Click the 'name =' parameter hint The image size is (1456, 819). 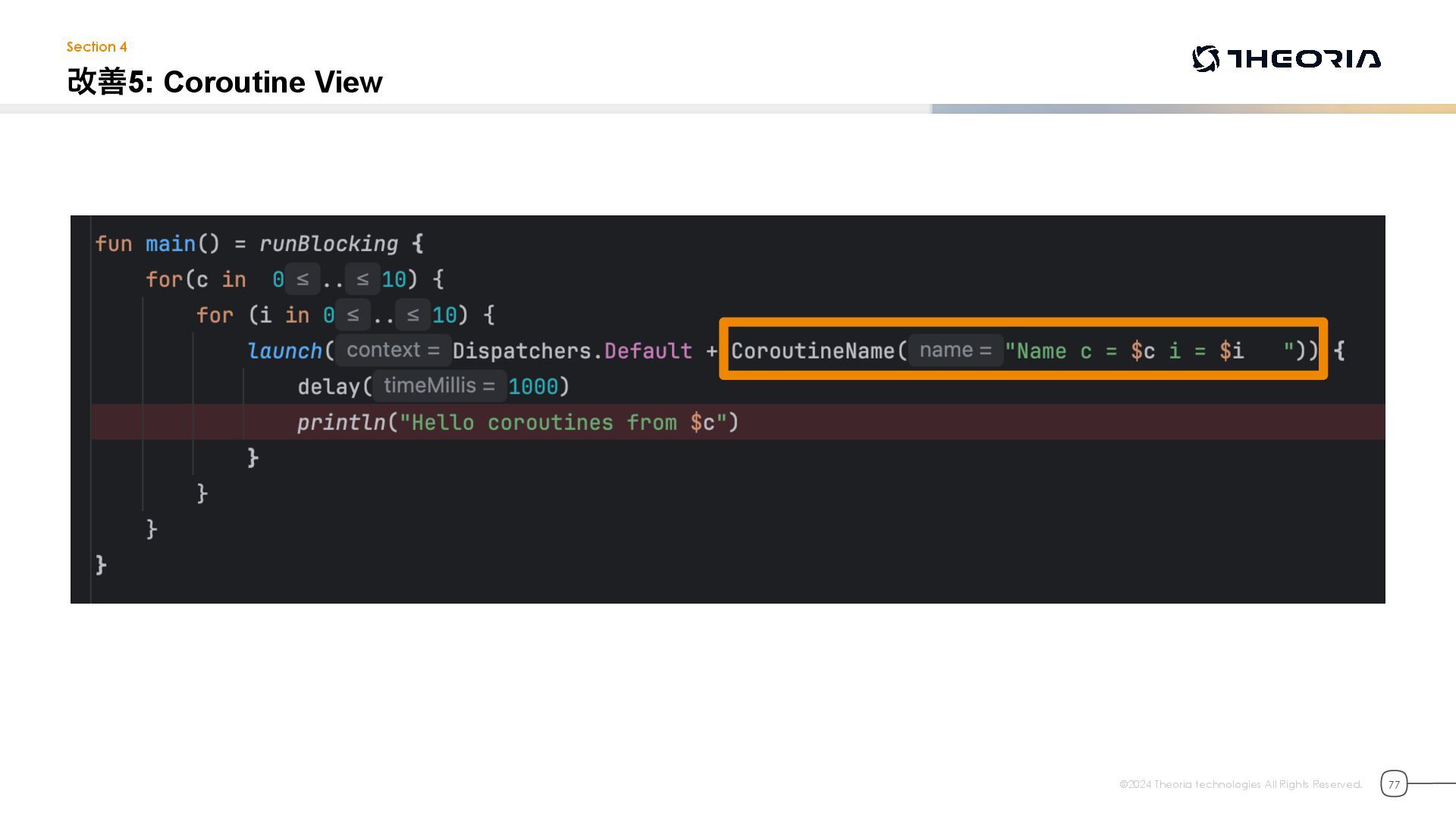[955, 350]
